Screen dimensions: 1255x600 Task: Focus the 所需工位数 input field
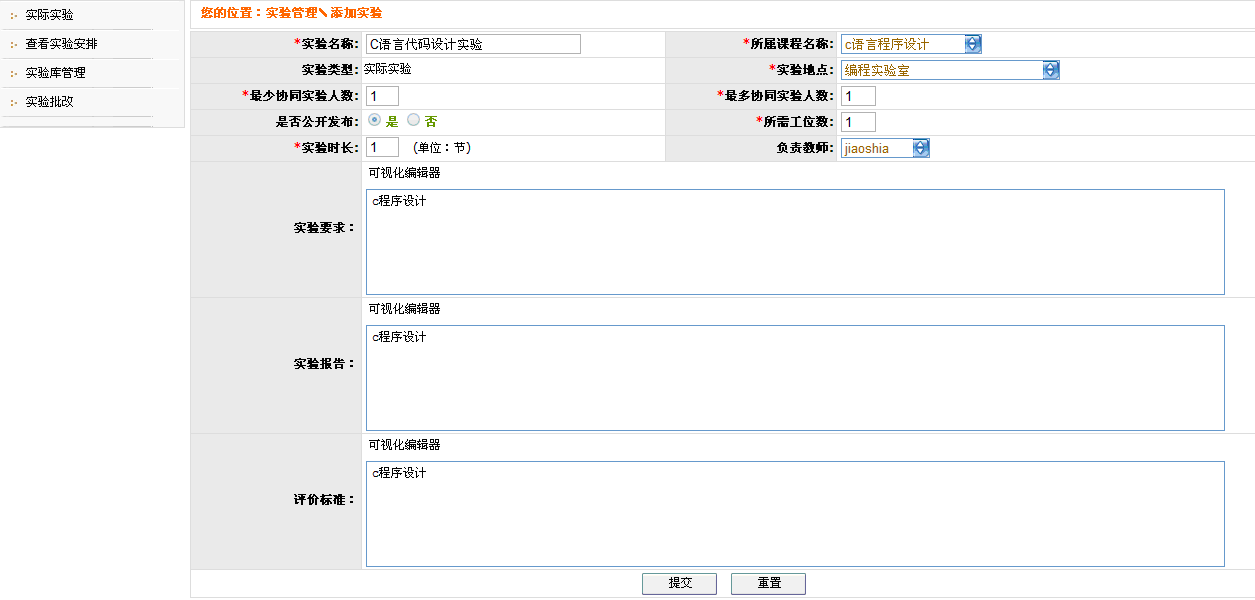coord(858,122)
